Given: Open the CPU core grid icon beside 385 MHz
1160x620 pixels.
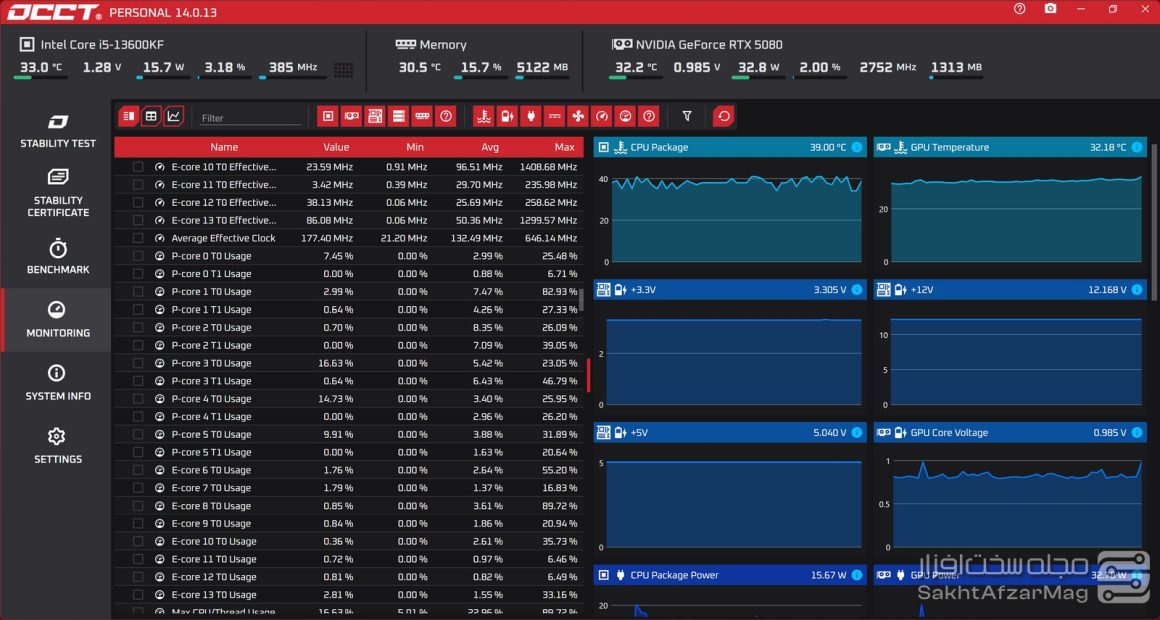Looking at the screenshot, I should [343, 70].
